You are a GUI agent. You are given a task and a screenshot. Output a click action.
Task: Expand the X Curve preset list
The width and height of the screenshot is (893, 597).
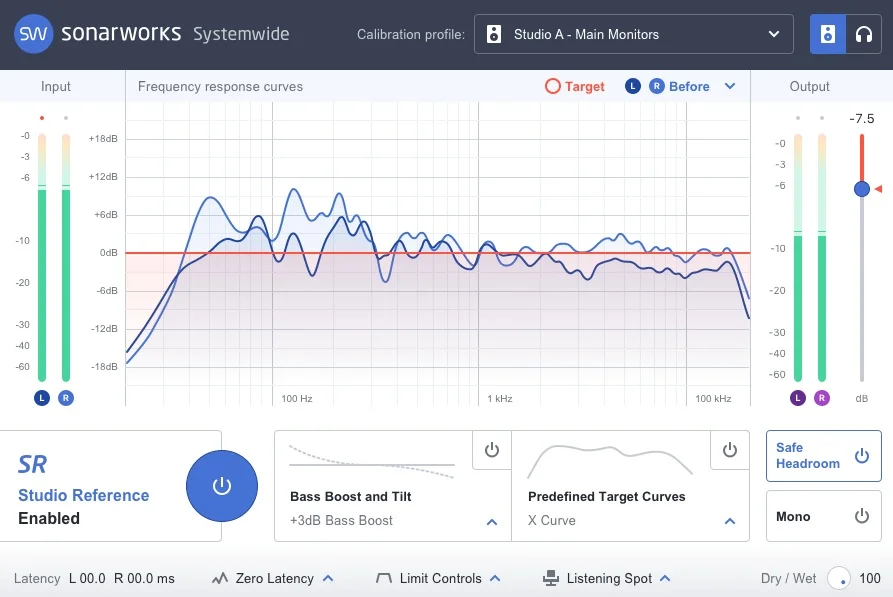coord(730,521)
